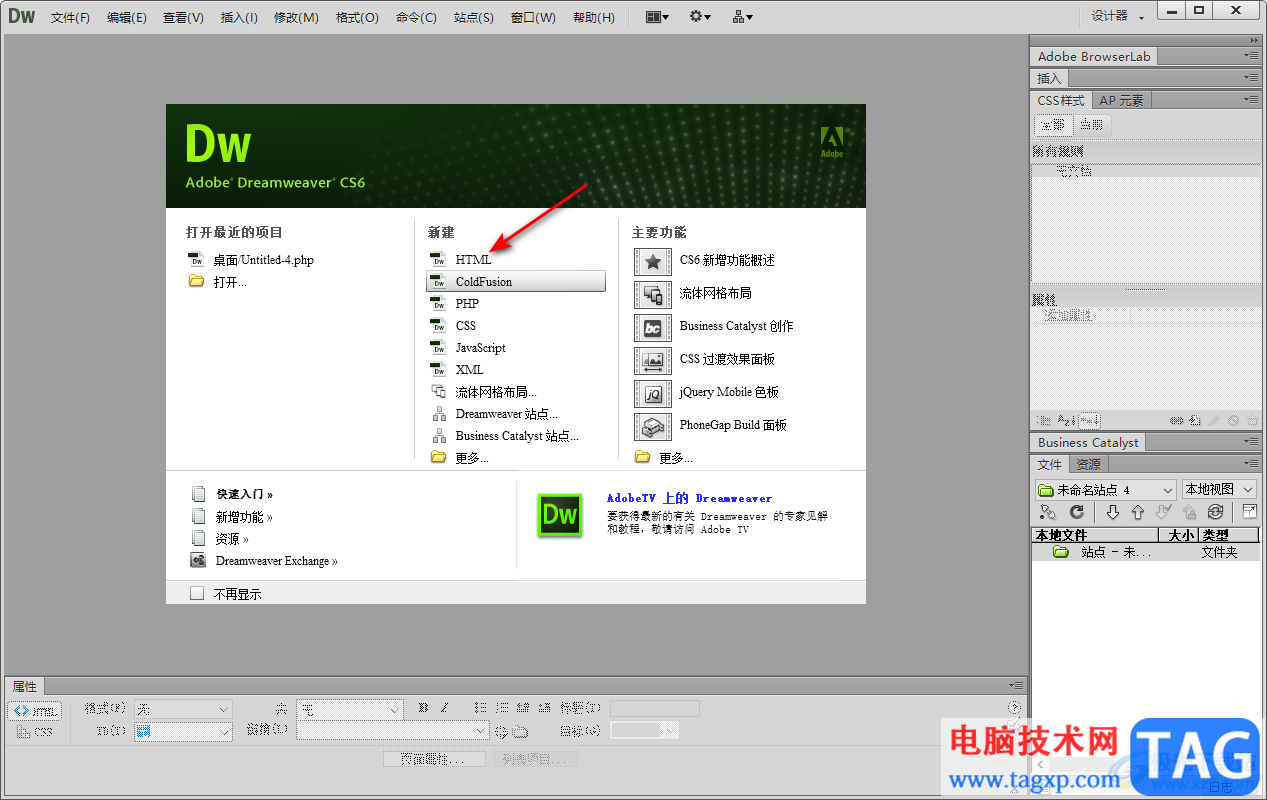Click the expand Files panel icon

(x=1249, y=512)
